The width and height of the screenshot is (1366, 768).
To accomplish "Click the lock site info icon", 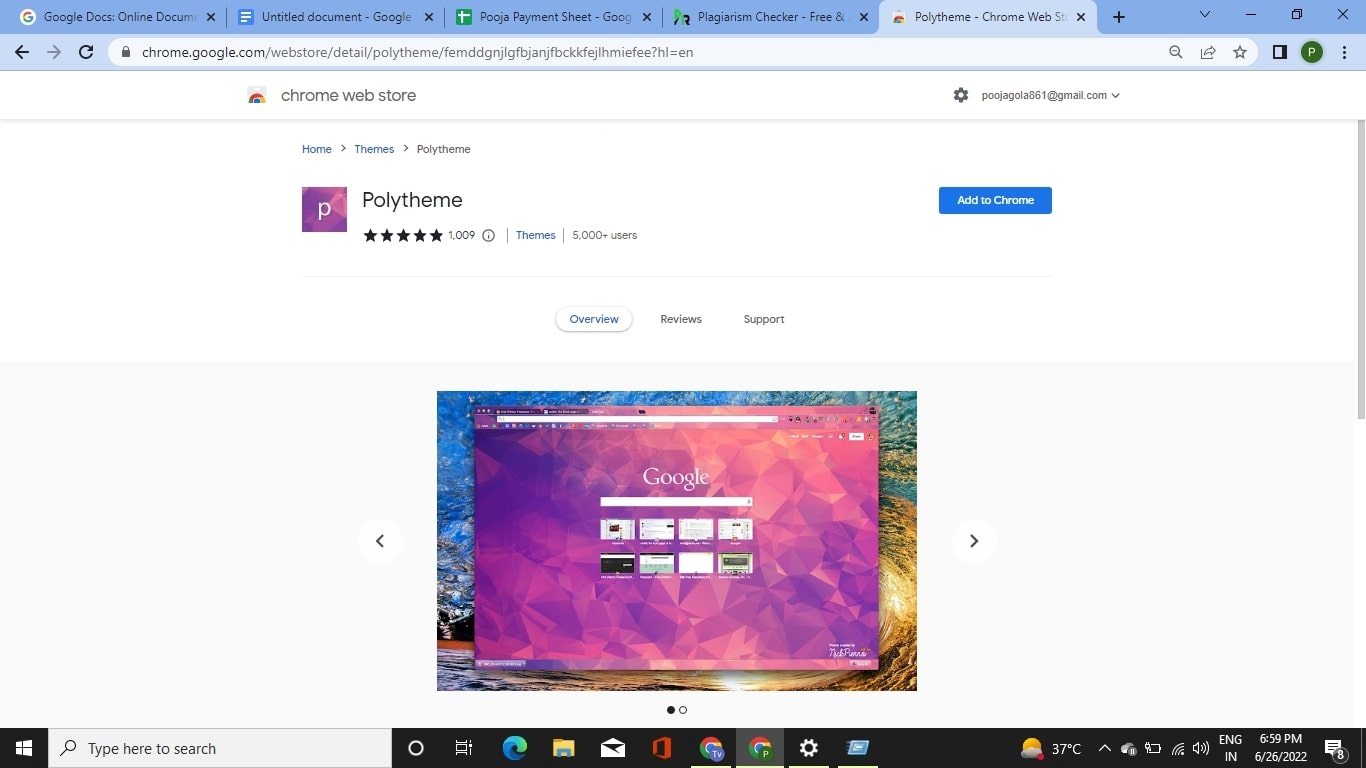I will click(126, 52).
